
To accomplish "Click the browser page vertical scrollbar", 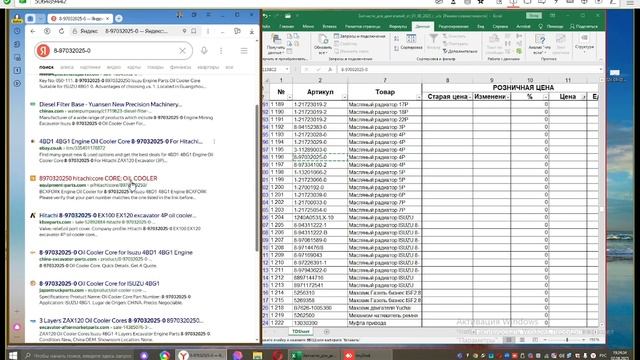I will 257,178.
